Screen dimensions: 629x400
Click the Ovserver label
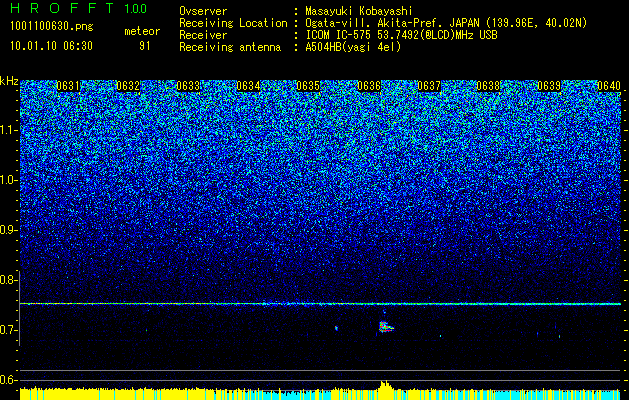coord(203,11)
